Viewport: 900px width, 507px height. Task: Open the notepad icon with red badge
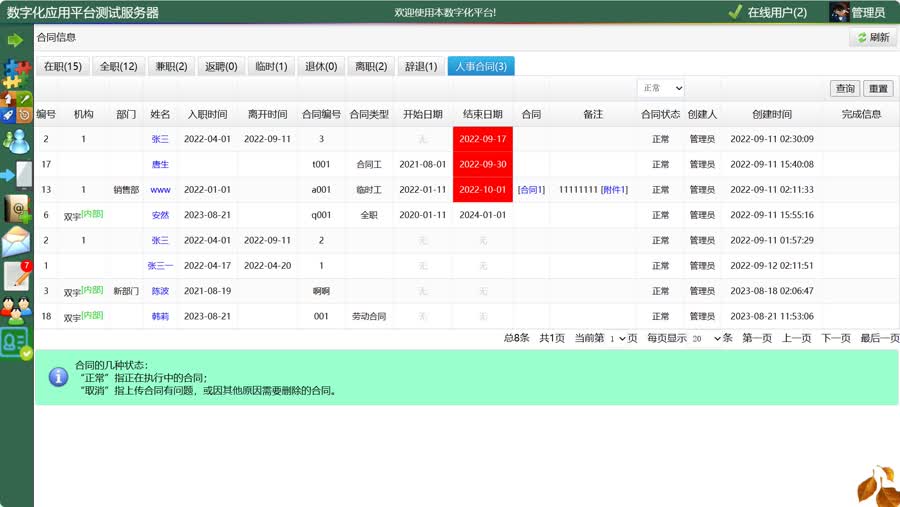click(16, 277)
